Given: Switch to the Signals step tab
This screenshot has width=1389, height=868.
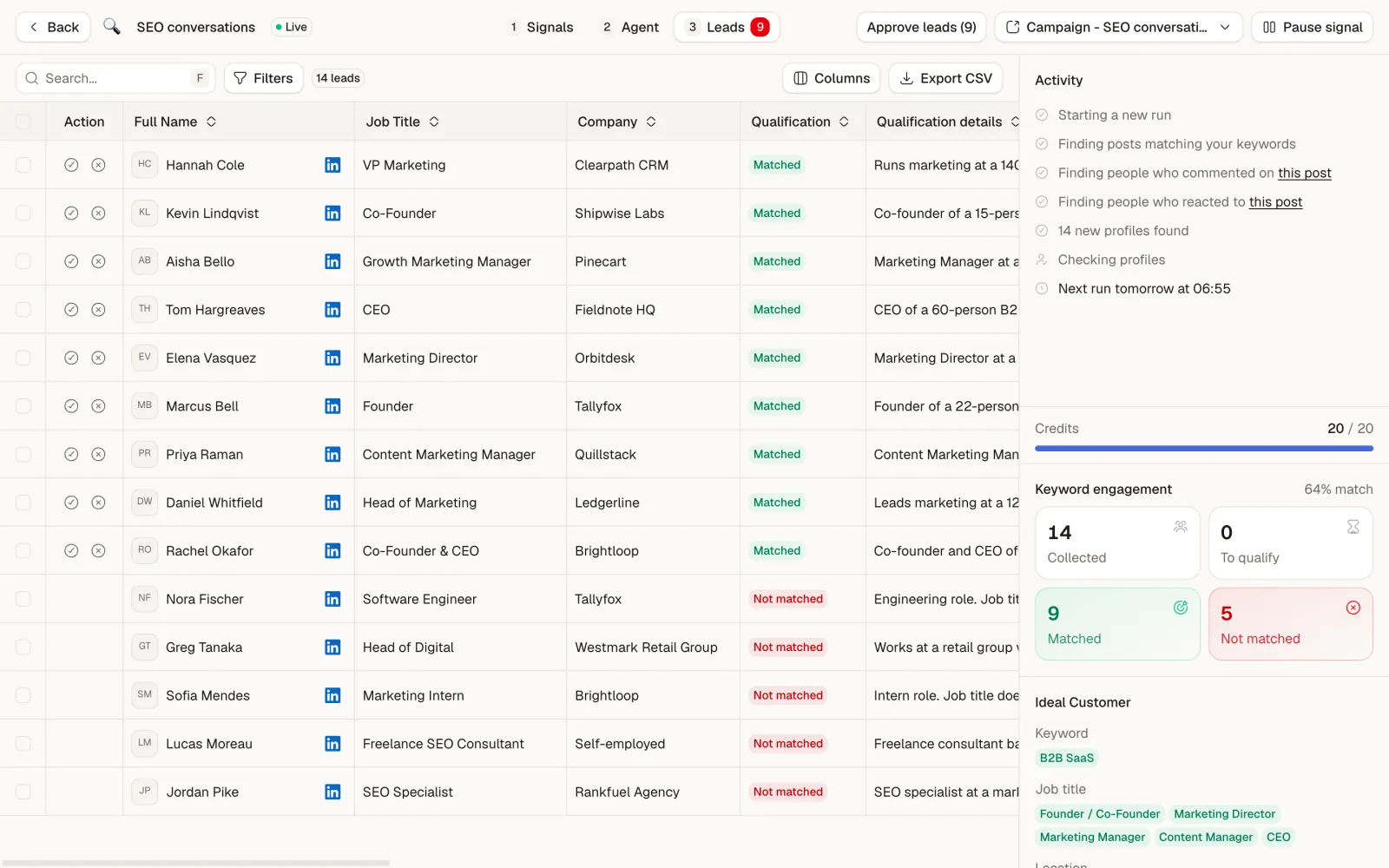Looking at the screenshot, I should click(541, 27).
